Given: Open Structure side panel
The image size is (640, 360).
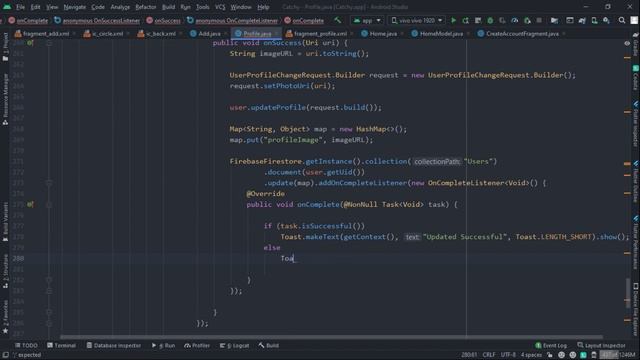Looking at the screenshot, I should click(5, 271).
